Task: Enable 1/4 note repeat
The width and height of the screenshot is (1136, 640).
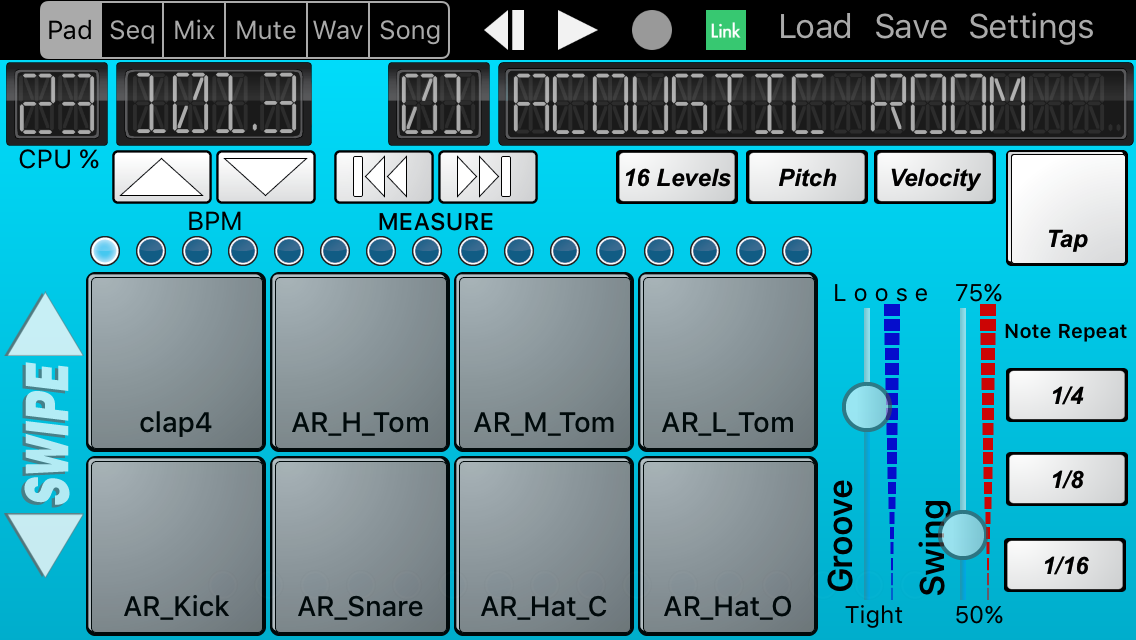Action: click(1067, 395)
